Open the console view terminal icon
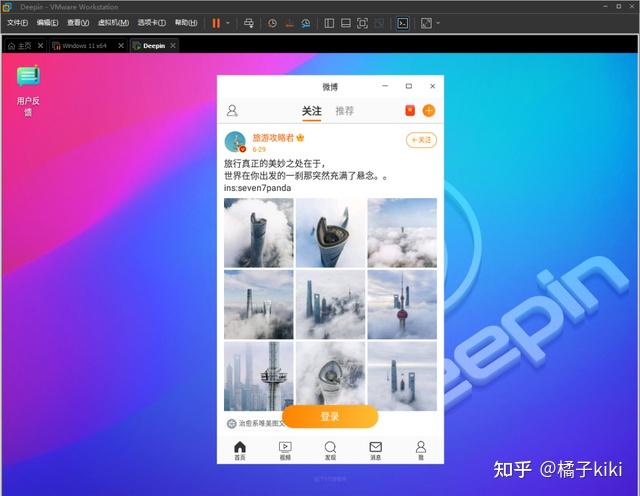This screenshot has height=496, width=640. 402,23
